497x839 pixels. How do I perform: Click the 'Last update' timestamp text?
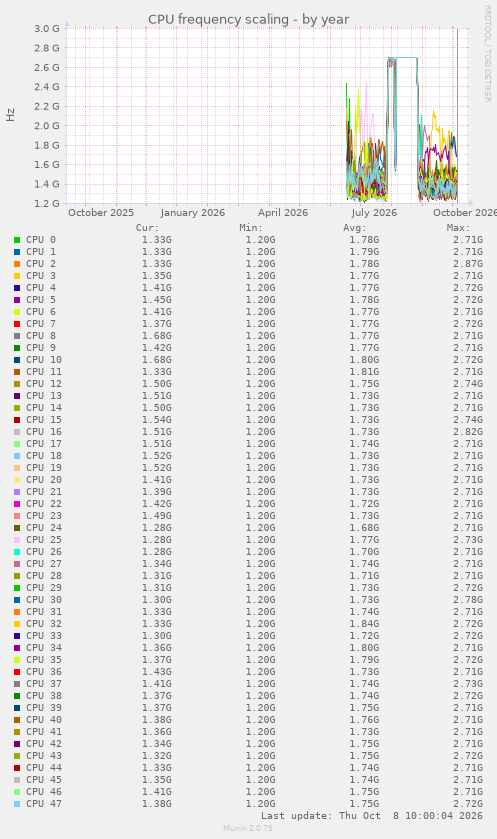pyautogui.click(x=372, y=816)
